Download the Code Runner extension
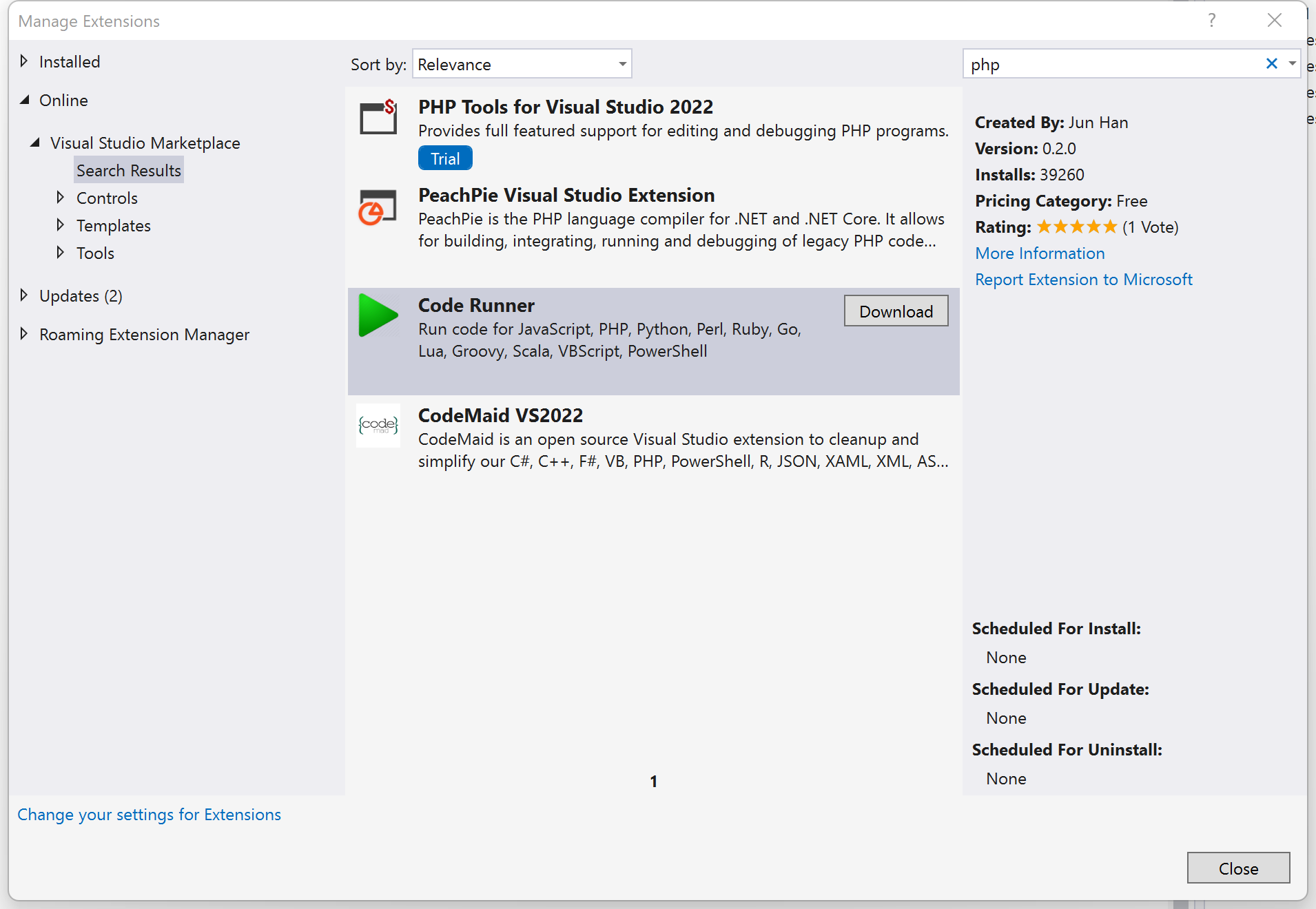The height and width of the screenshot is (909, 1316). point(896,311)
